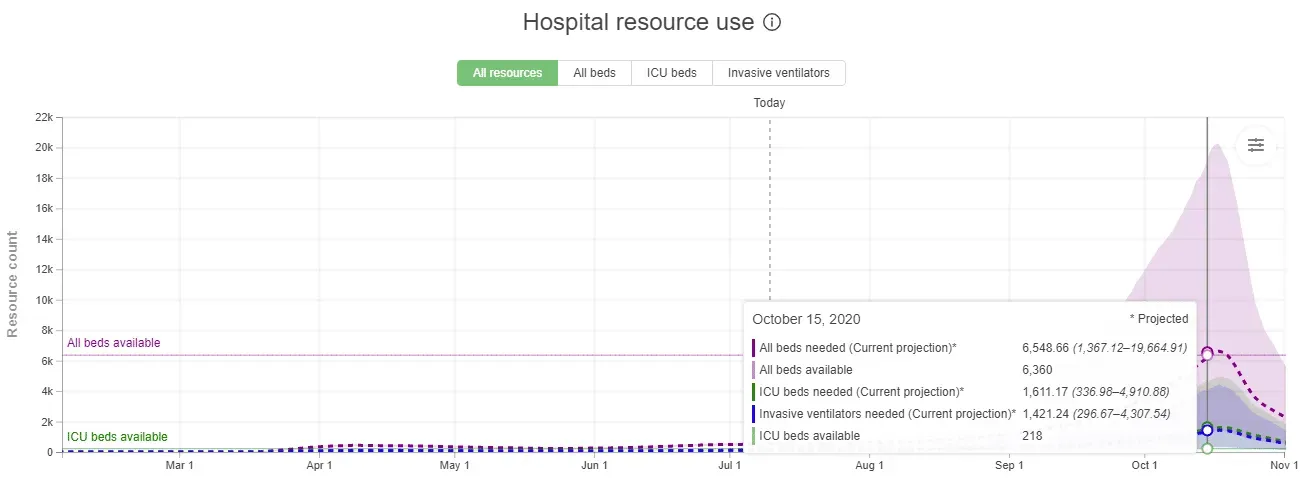Click the 22k label on the y-axis
1305x478 pixels.
43,117
